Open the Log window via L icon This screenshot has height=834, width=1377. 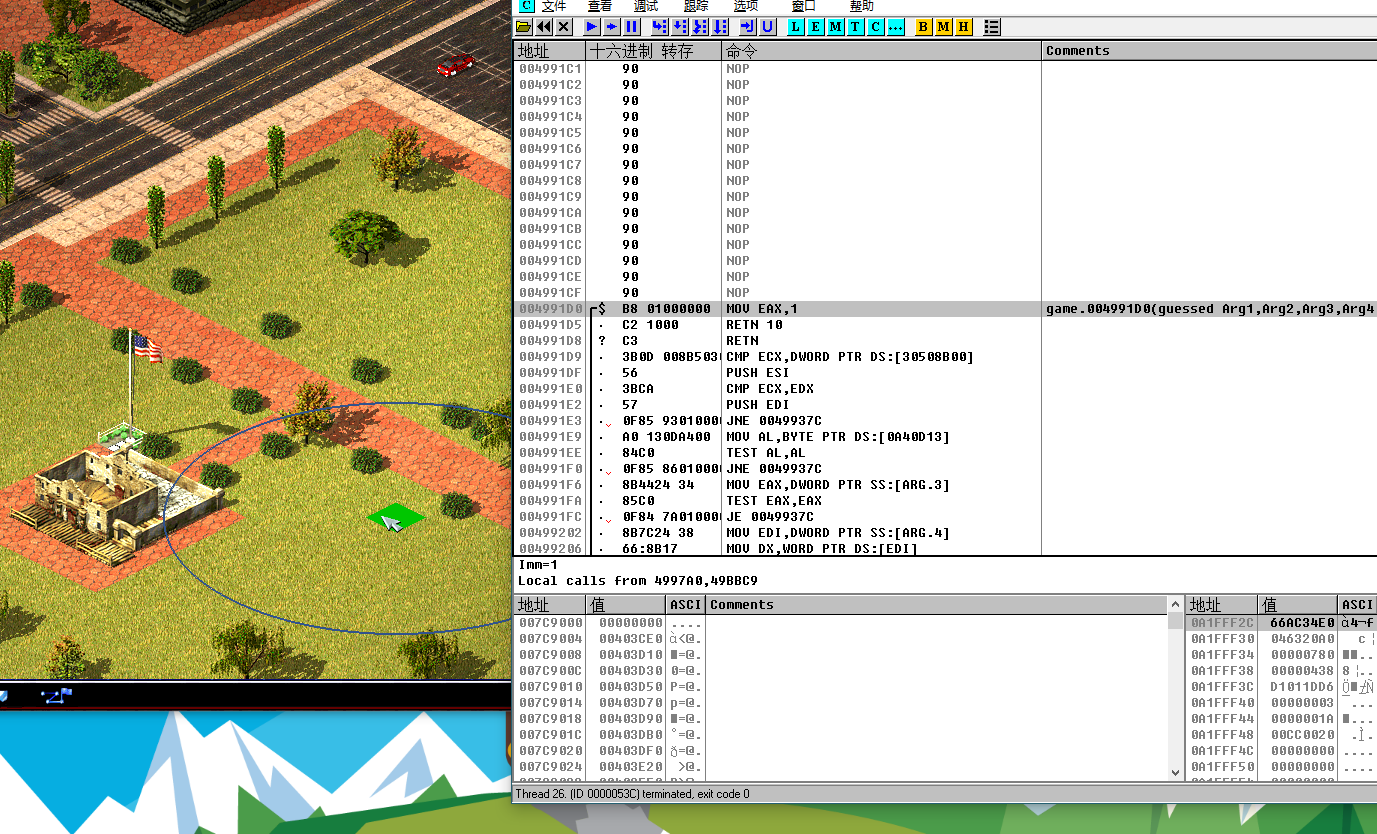(x=796, y=27)
